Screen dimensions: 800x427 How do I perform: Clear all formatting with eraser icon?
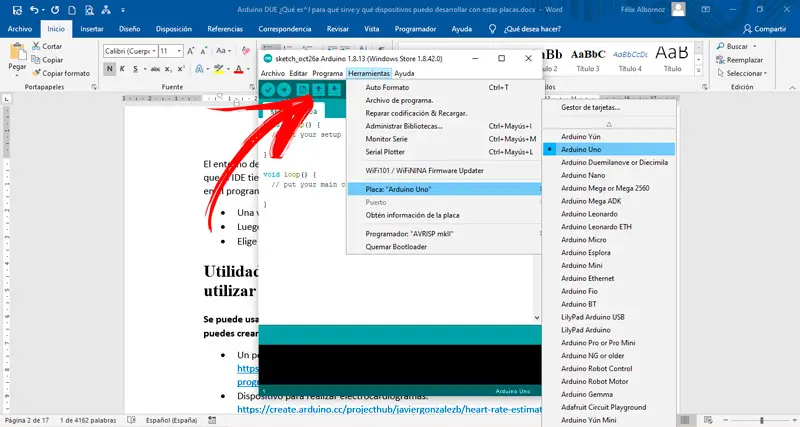point(245,51)
